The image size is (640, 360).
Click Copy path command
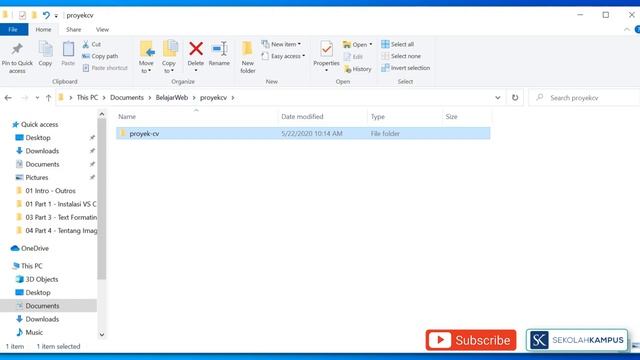pos(100,56)
